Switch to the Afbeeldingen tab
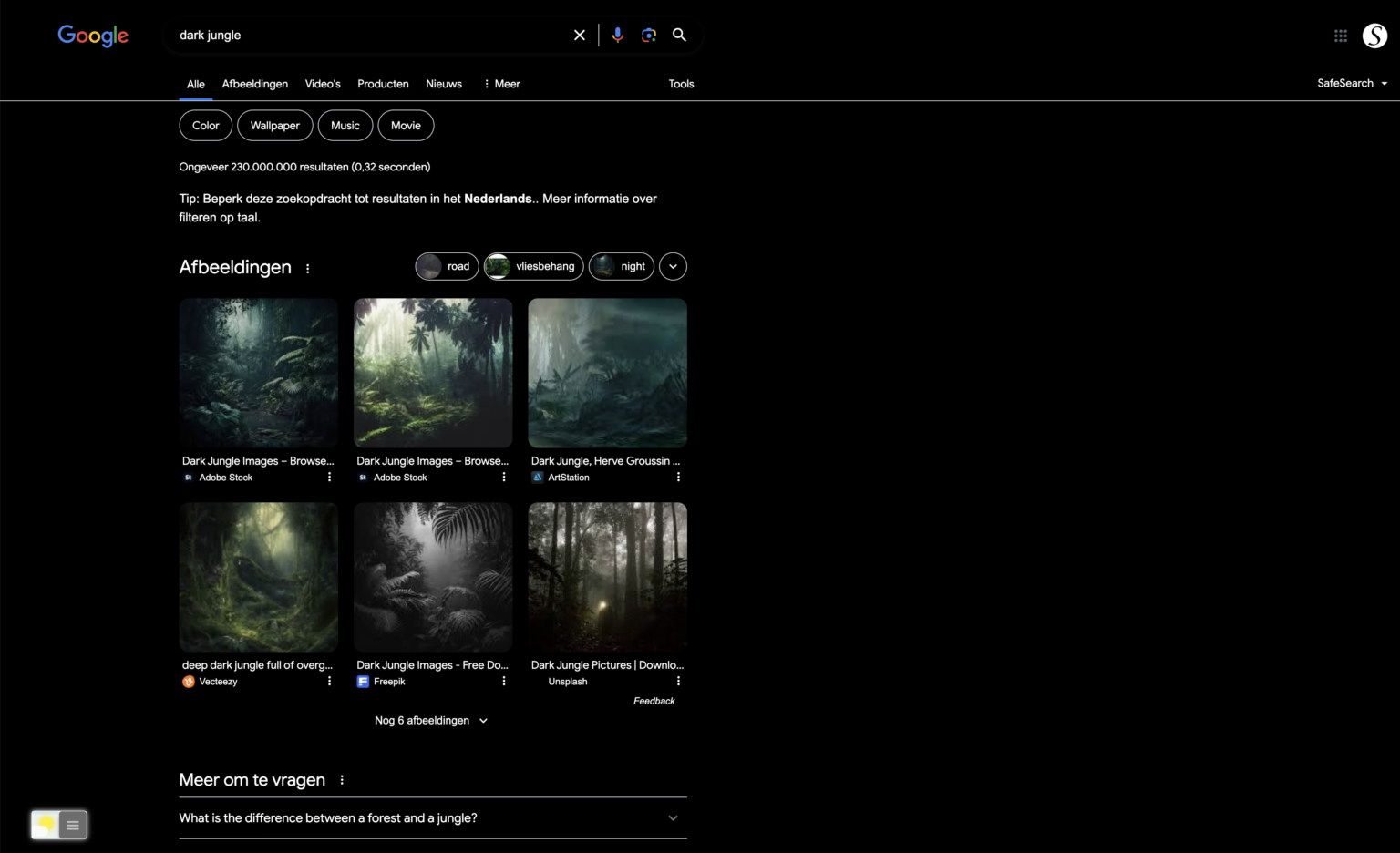 coord(255,84)
